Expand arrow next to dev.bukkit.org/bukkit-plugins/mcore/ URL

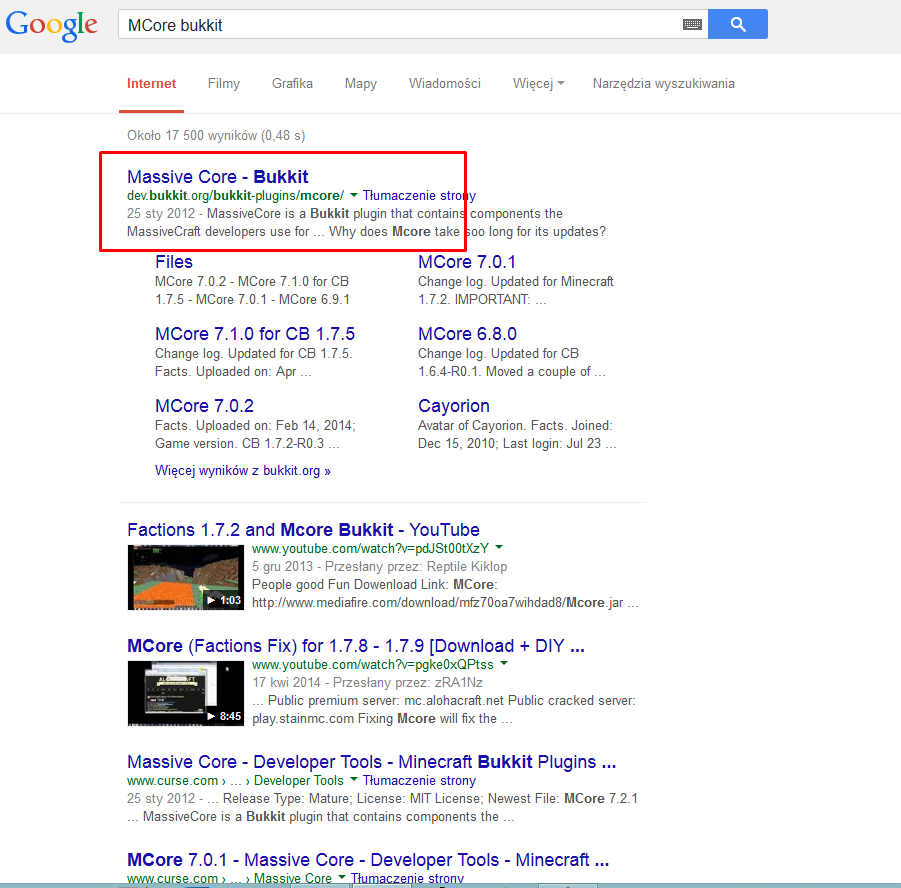354,195
